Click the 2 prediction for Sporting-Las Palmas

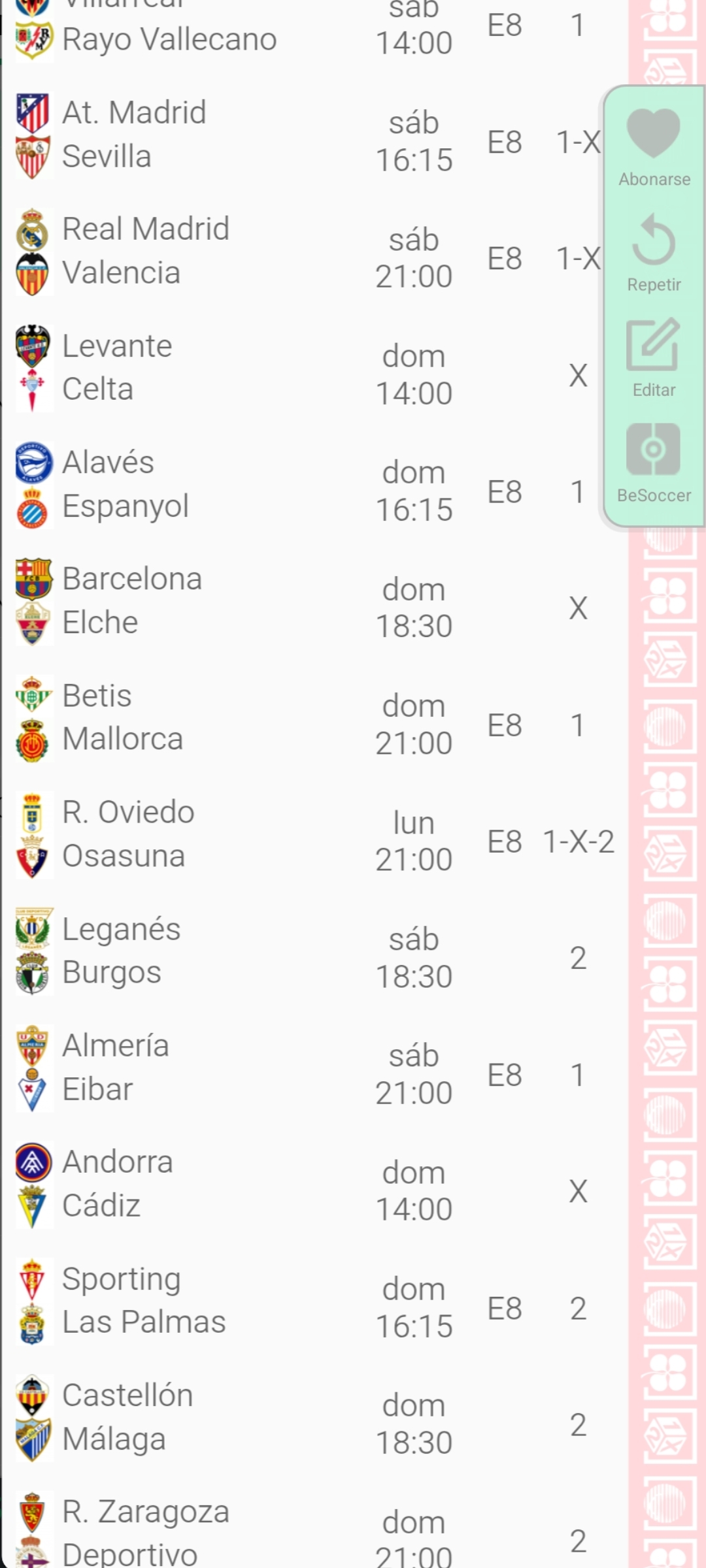pos(578,1309)
